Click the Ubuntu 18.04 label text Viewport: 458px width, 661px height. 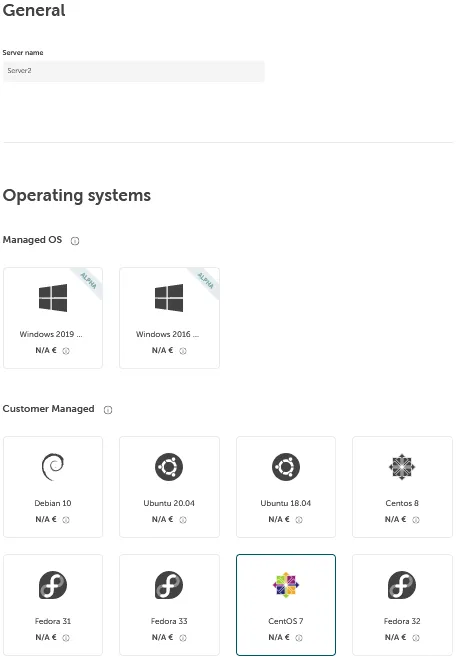click(x=286, y=503)
